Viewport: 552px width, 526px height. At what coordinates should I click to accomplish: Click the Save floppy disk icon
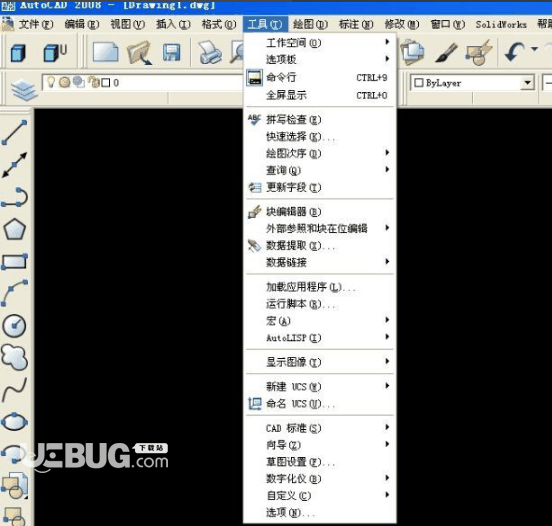(x=172, y=53)
